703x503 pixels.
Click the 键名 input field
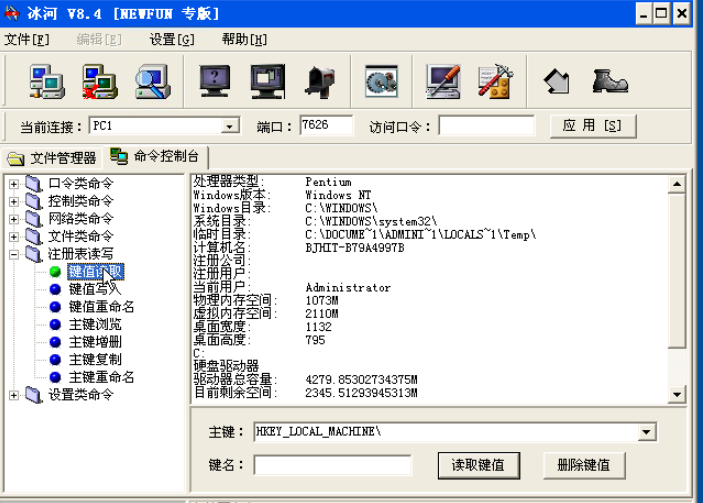click(333, 465)
